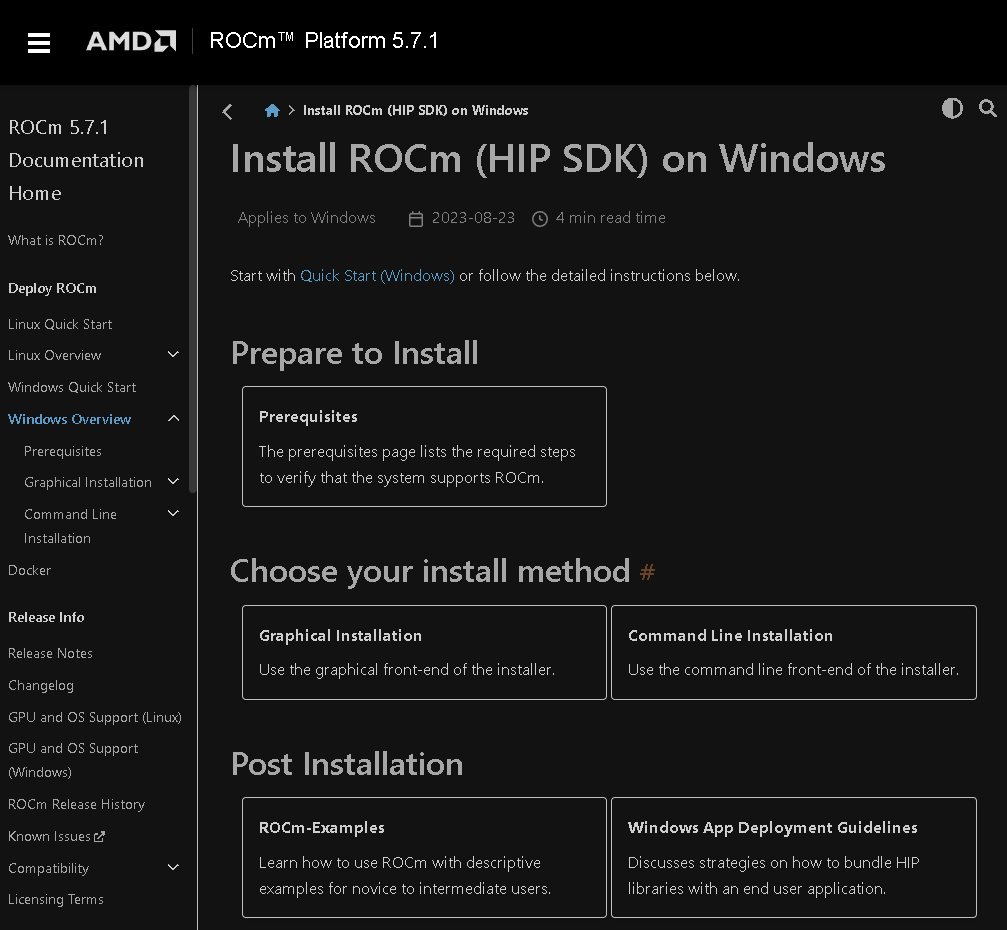The image size is (1007, 930).
Task: Collapse the Windows Overview section
Action: (x=173, y=418)
